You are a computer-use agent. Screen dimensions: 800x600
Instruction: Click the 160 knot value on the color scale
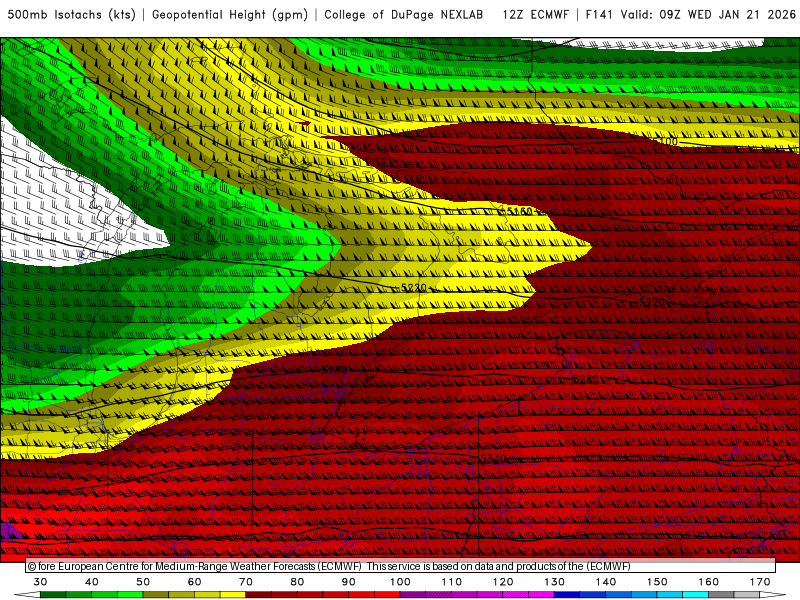(709, 582)
